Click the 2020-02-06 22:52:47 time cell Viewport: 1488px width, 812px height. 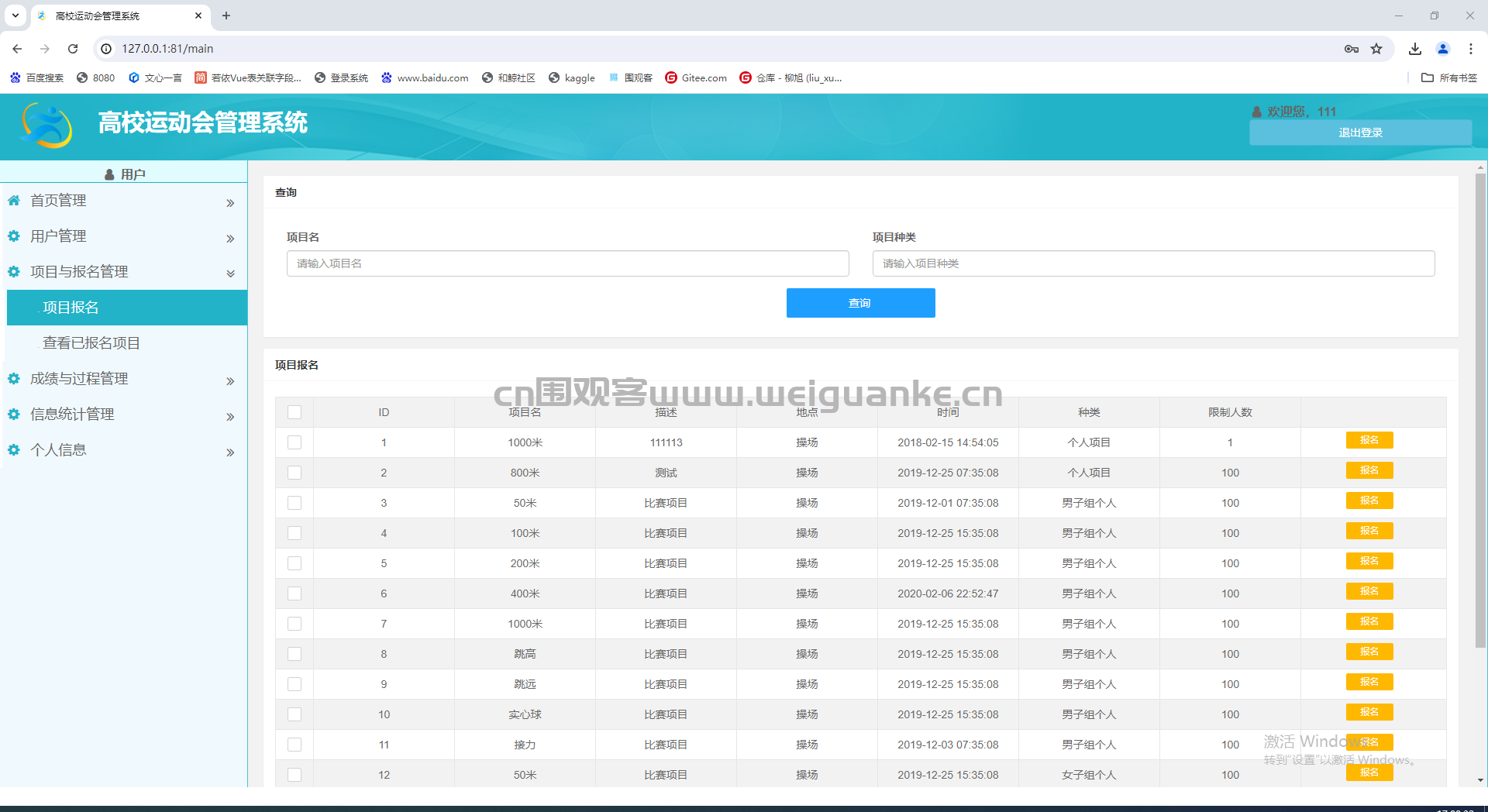(x=948, y=594)
